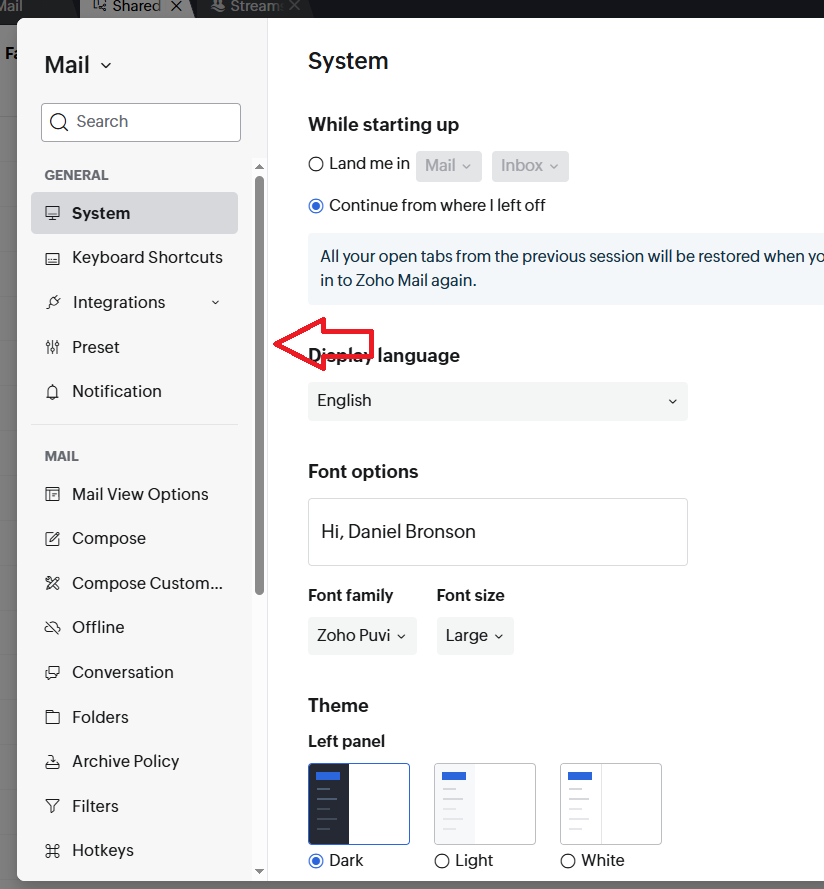The image size is (824, 889).
Task: Click the magnifier icon in Search box
Action: pos(59,122)
